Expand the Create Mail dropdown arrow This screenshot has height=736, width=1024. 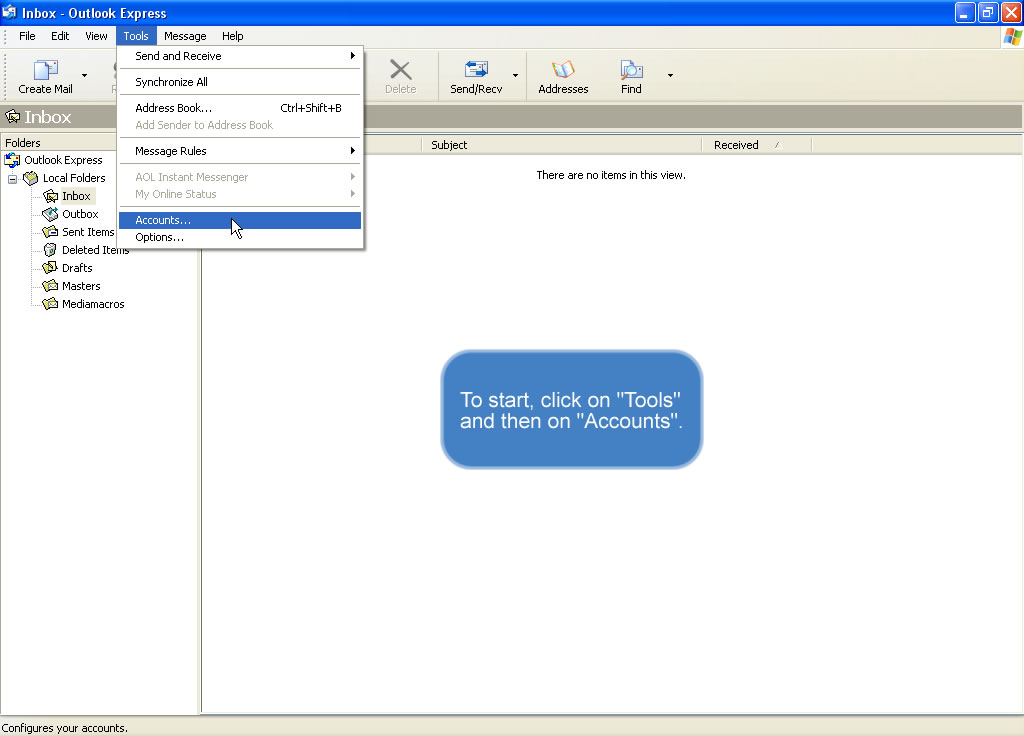click(84, 75)
